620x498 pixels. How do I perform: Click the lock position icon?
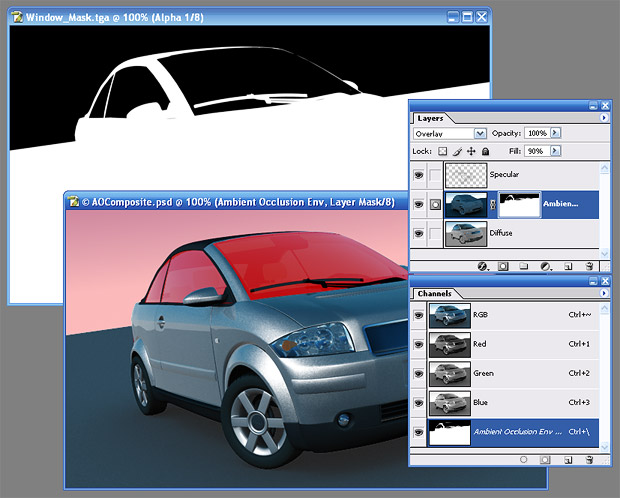471,151
